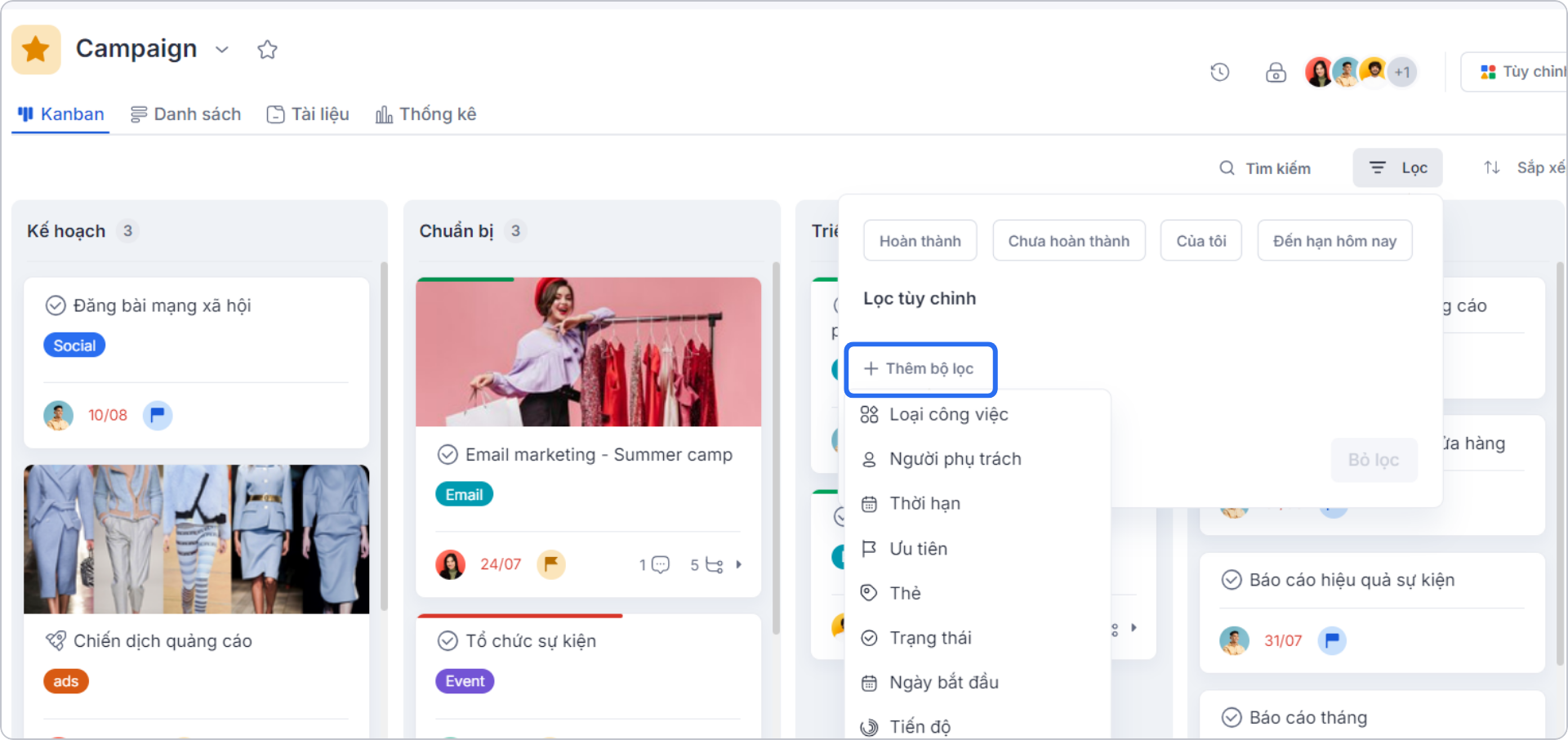Switch to the Tài liệu tab
The image size is (1568, 740).
click(308, 114)
